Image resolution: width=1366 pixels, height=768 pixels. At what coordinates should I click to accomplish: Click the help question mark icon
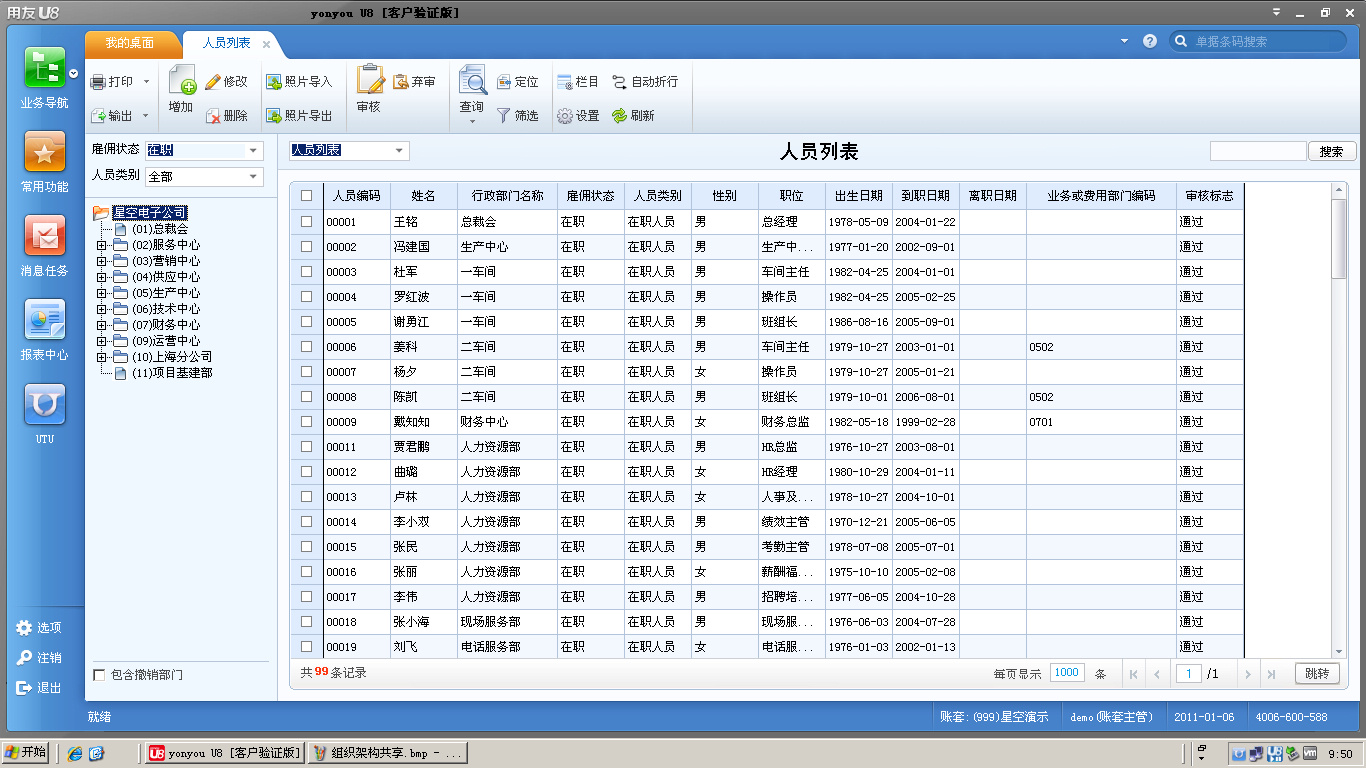(x=1150, y=41)
